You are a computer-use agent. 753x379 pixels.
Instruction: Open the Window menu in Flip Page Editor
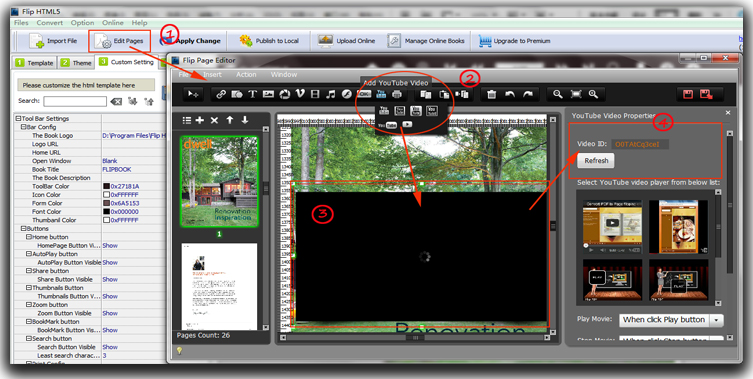pyautogui.click(x=284, y=74)
